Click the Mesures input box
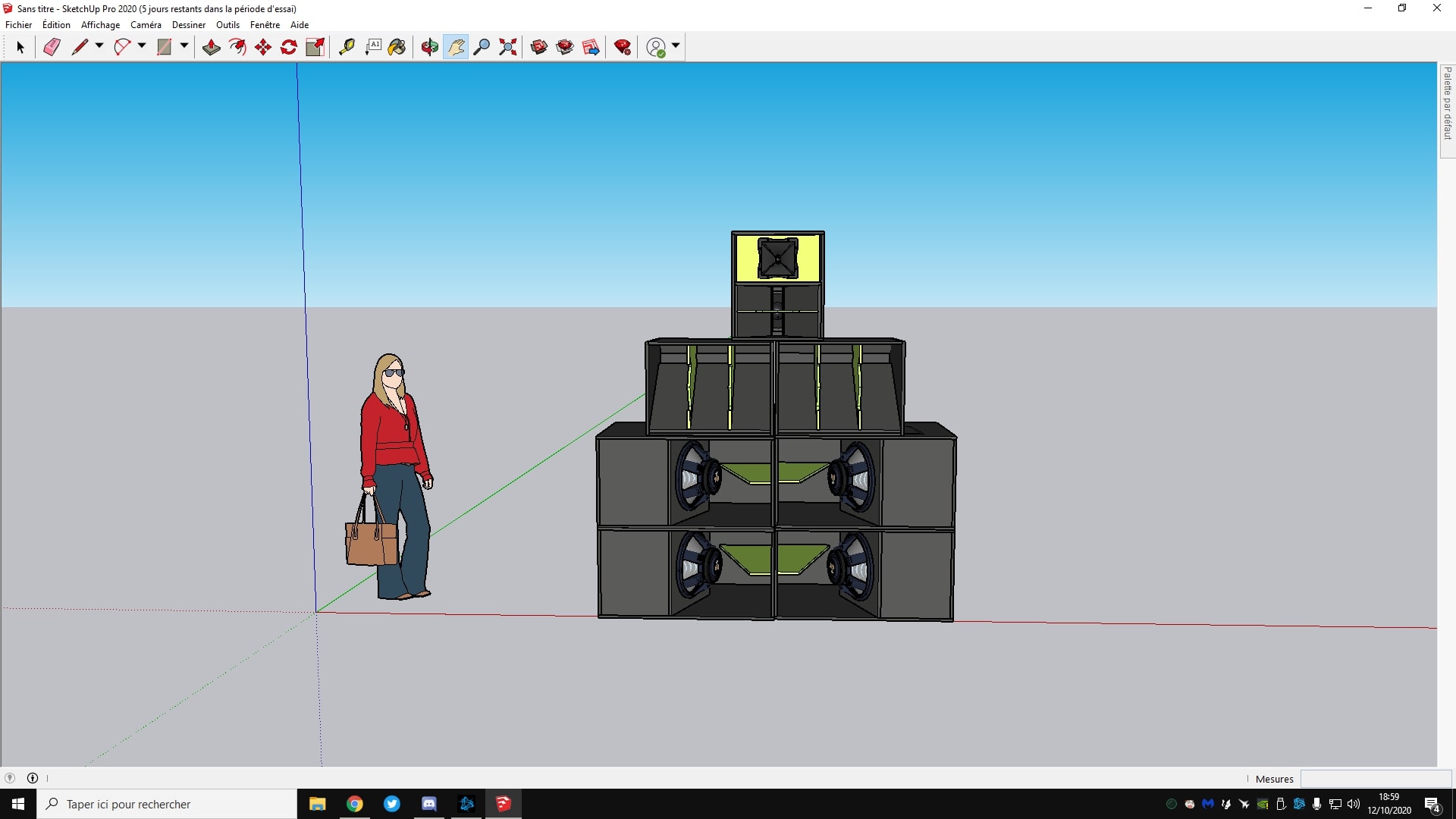 coord(1376,779)
